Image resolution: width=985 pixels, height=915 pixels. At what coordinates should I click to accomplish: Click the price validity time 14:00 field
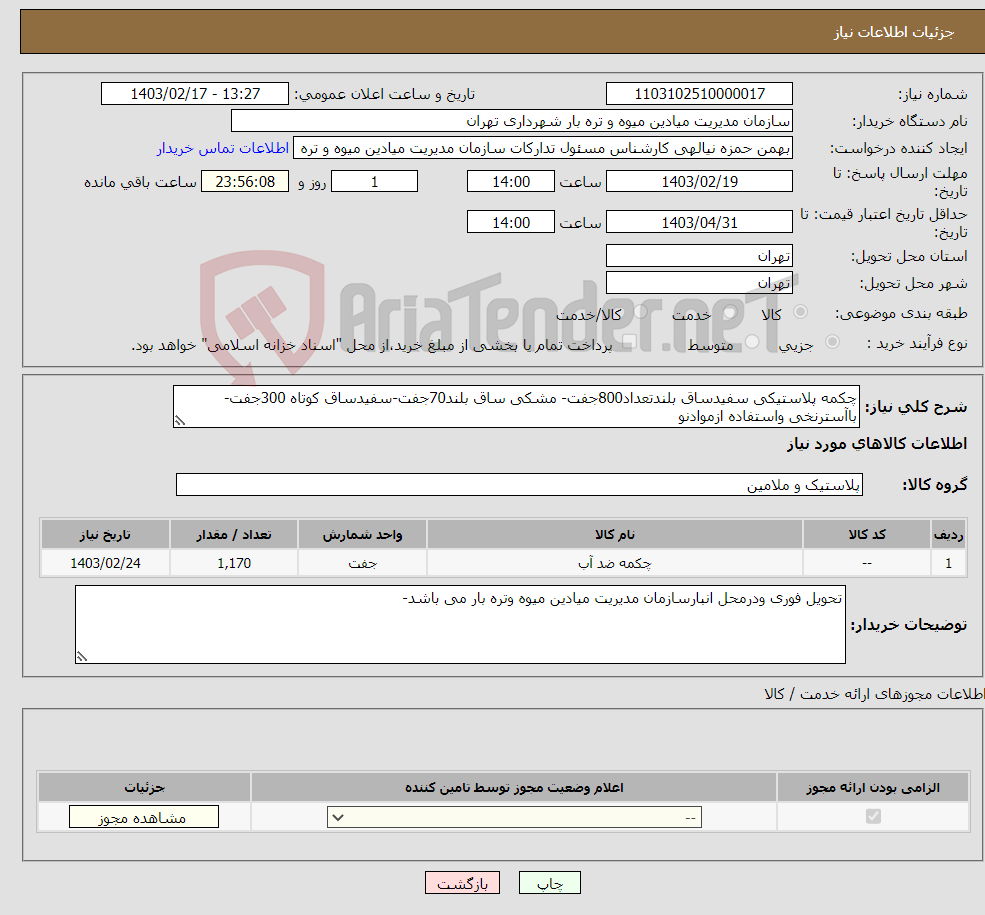(x=511, y=222)
